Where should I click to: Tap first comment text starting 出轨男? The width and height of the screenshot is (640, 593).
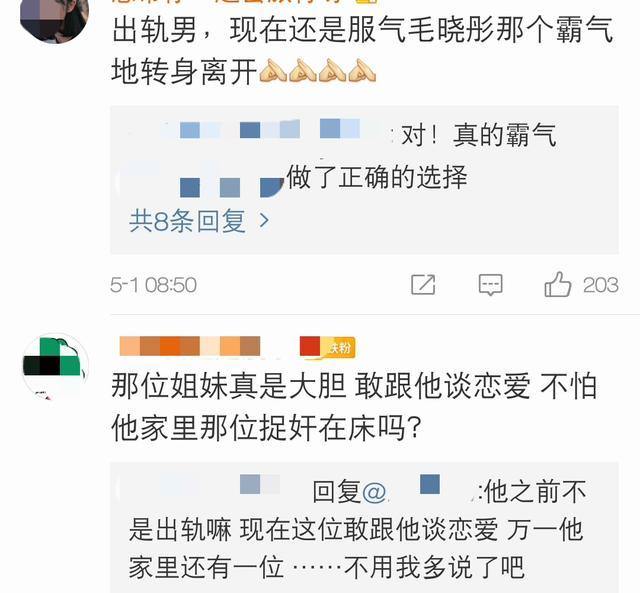pyautogui.click(x=362, y=51)
